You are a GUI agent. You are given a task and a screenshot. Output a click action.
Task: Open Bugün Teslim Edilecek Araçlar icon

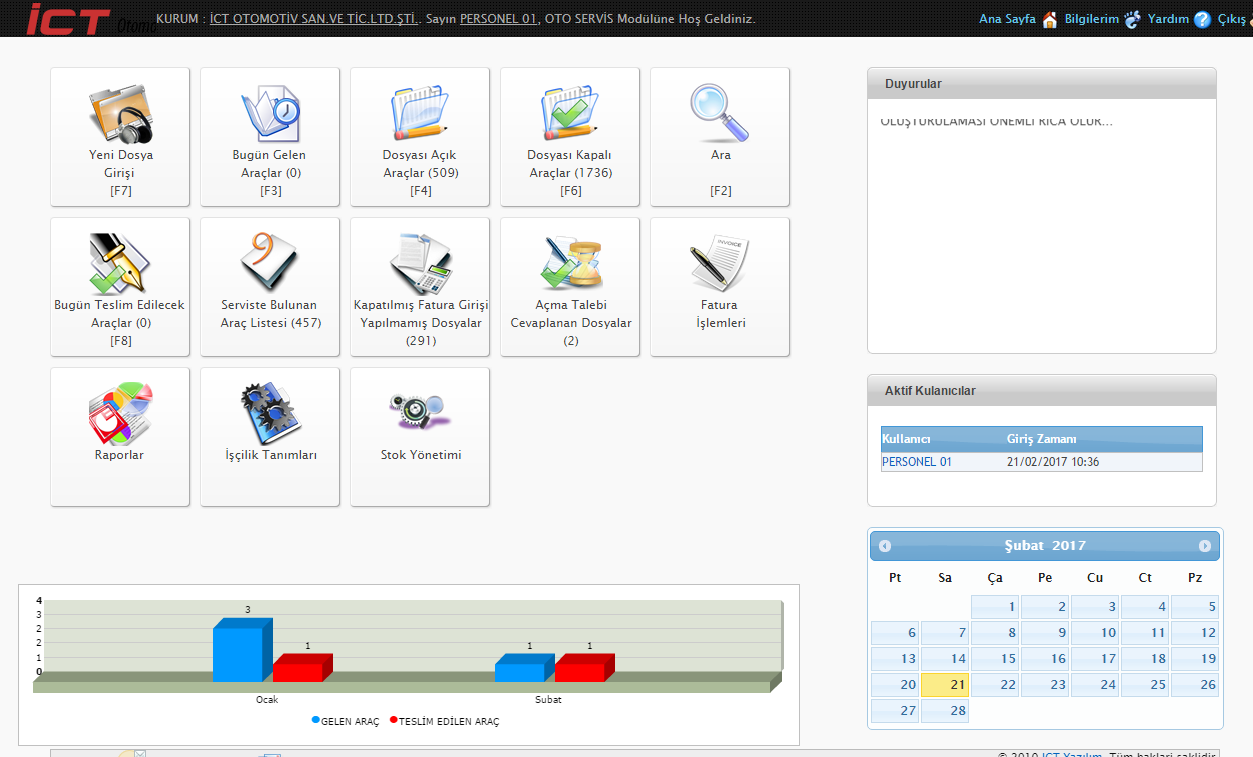pos(120,264)
